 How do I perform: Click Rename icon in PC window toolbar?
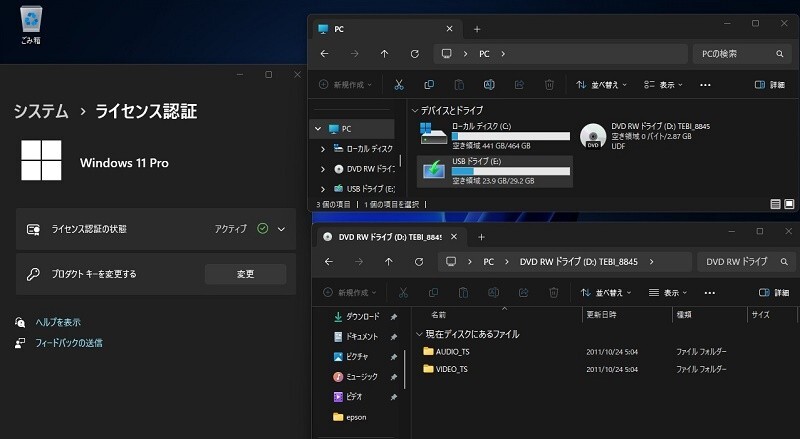pos(489,85)
